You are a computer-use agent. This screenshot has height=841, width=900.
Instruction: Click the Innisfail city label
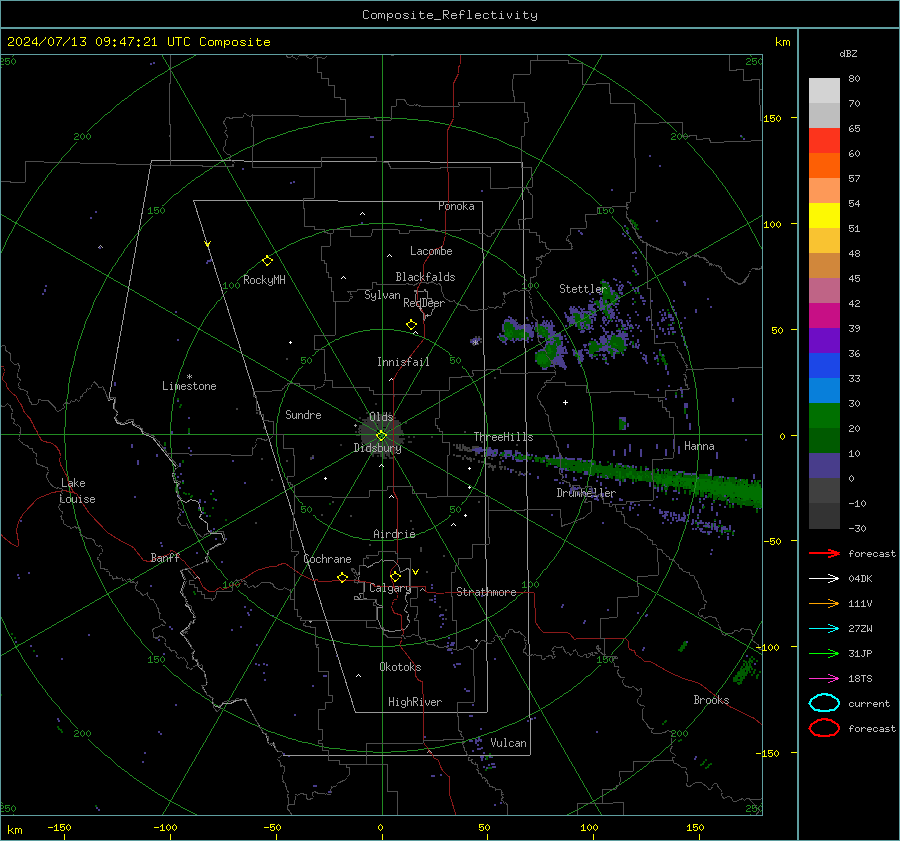click(x=403, y=362)
